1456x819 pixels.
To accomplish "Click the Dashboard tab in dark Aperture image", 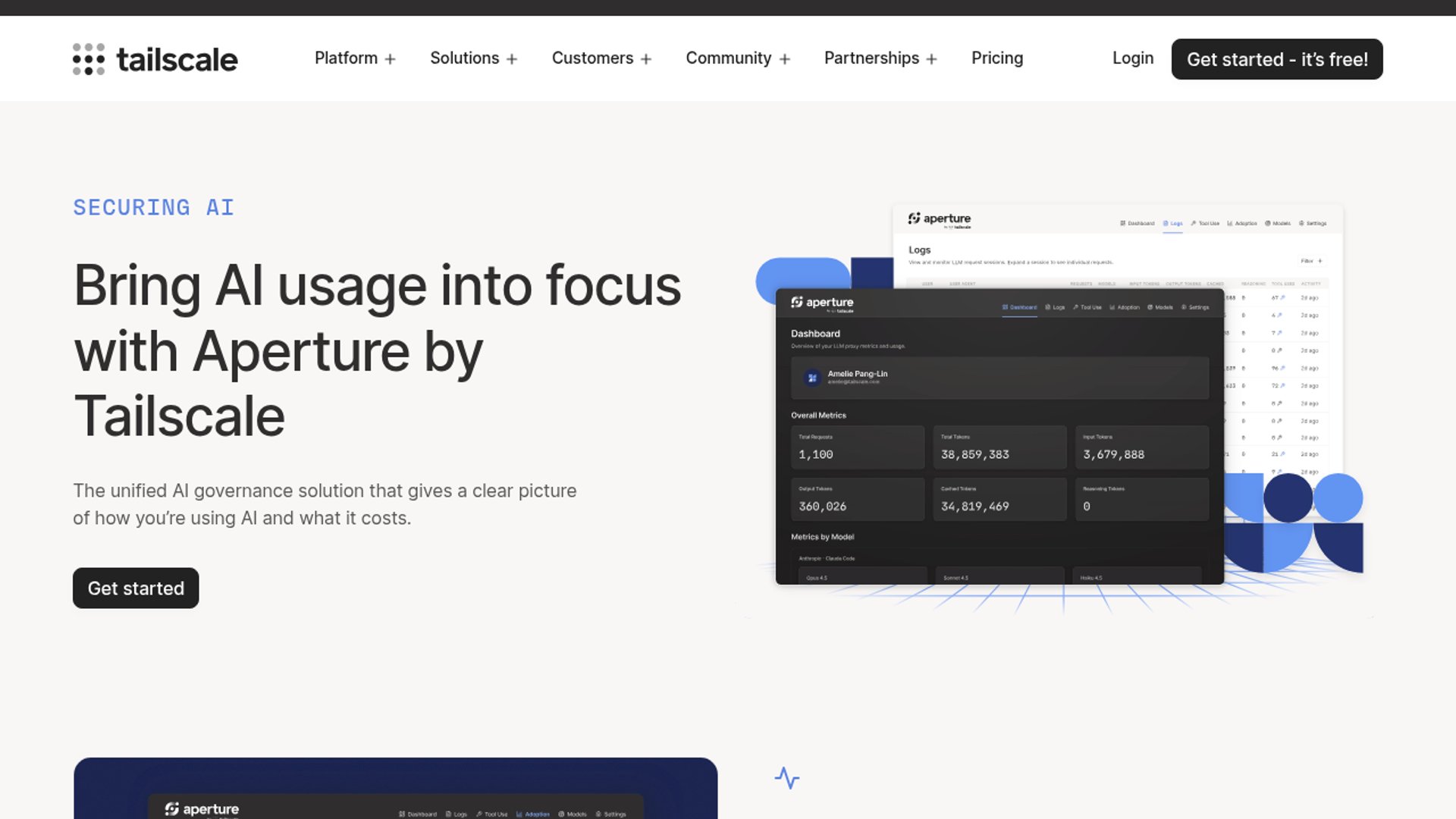I will (1019, 307).
